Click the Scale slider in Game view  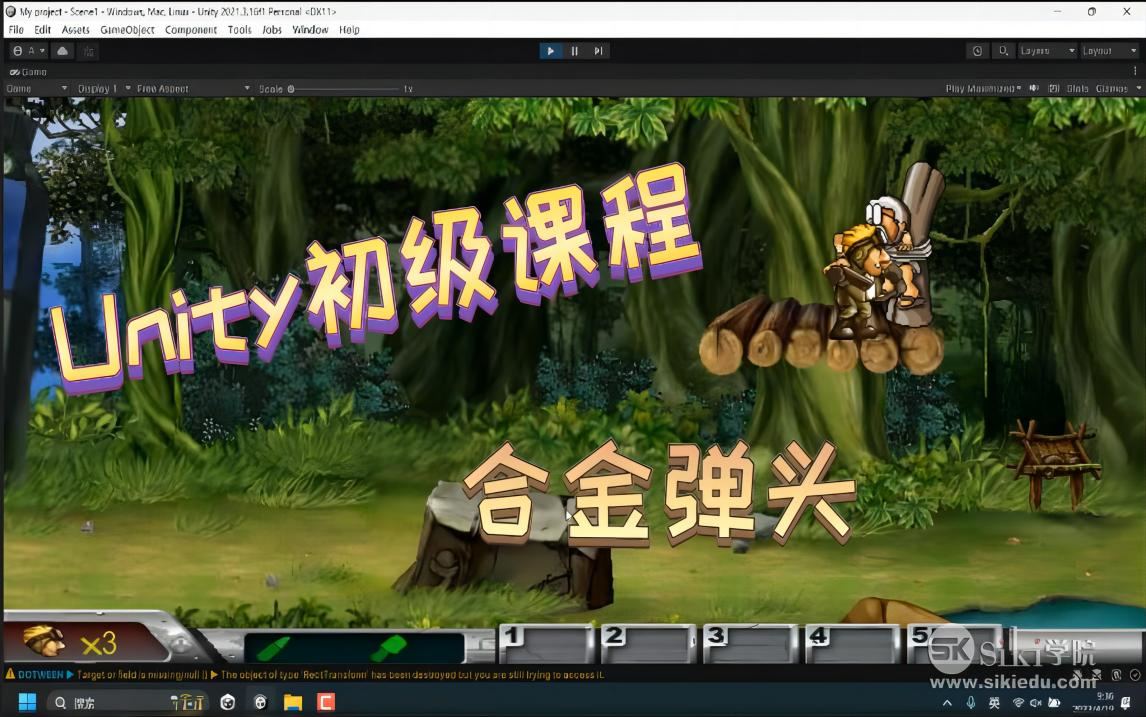point(345,88)
